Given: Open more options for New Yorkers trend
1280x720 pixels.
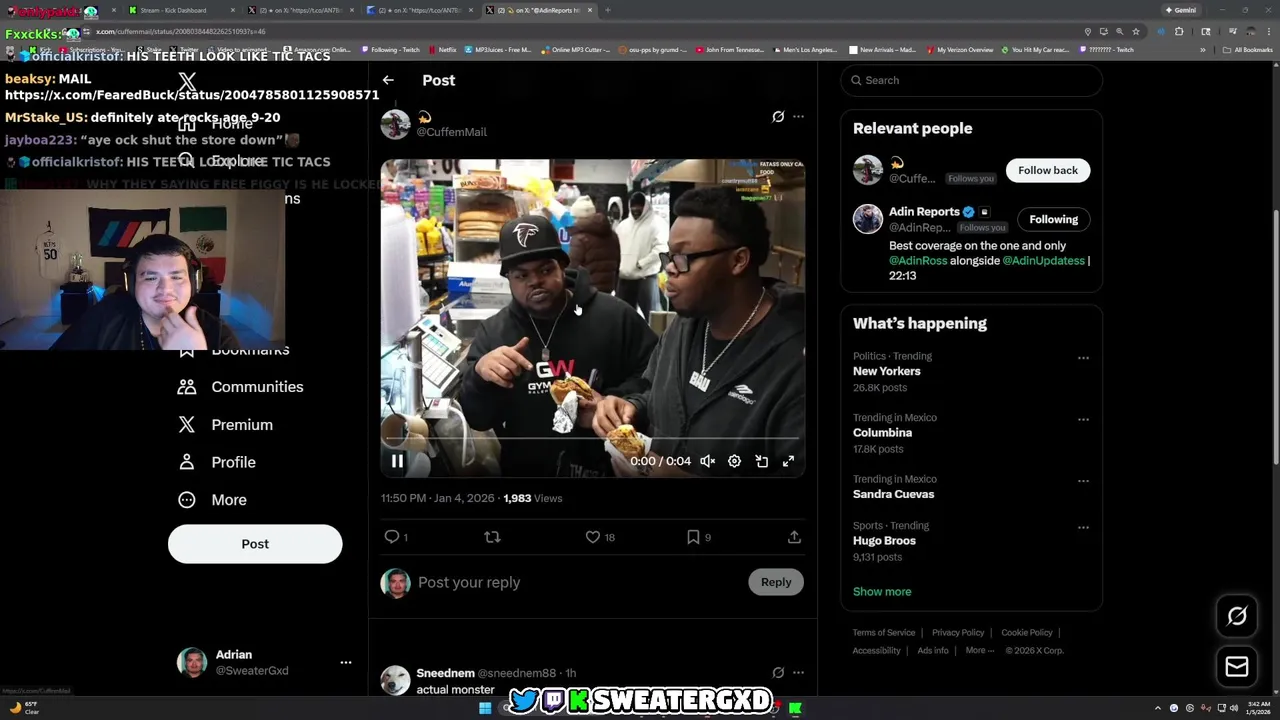Looking at the screenshot, I should (1083, 358).
